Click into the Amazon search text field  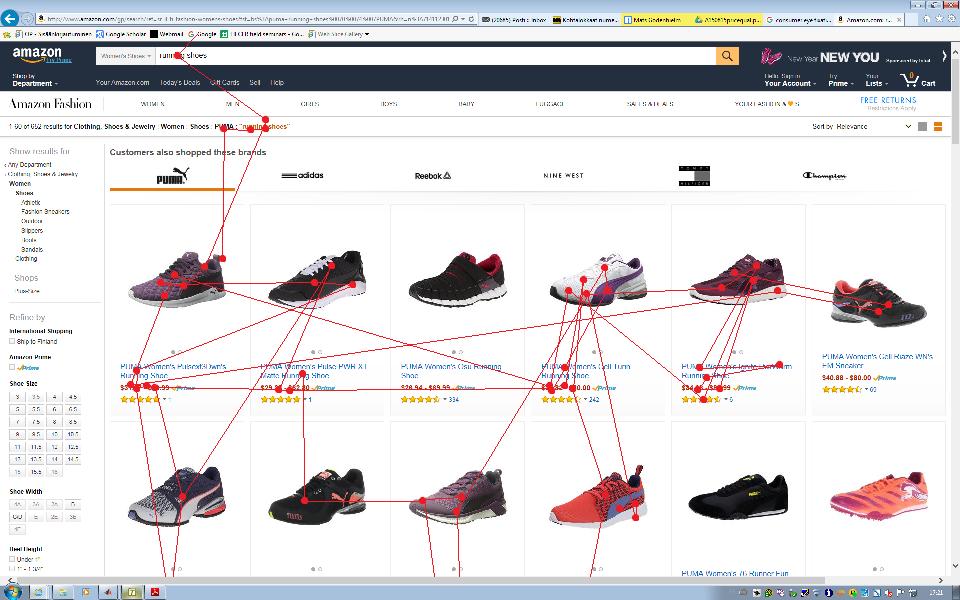click(435, 56)
